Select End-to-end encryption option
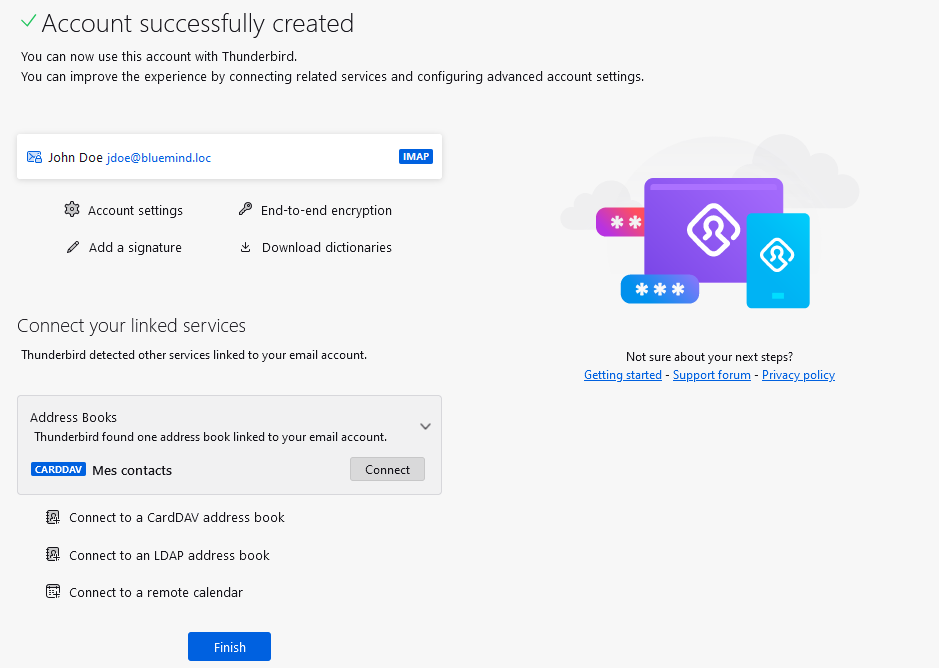 click(x=326, y=211)
